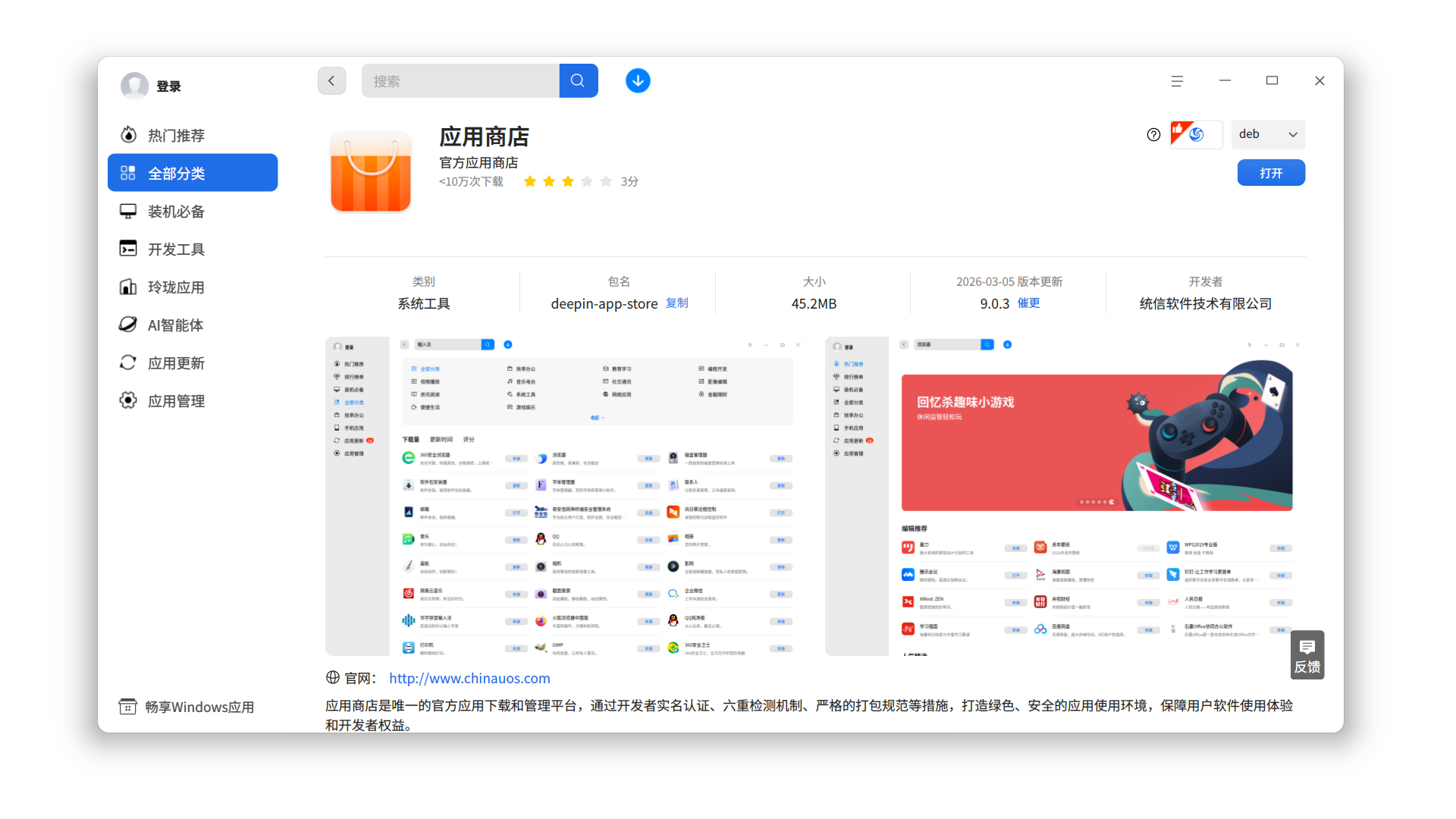Select 全部分类 in the sidebar
Viewport: 1456px width, 819px height.
(193, 173)
